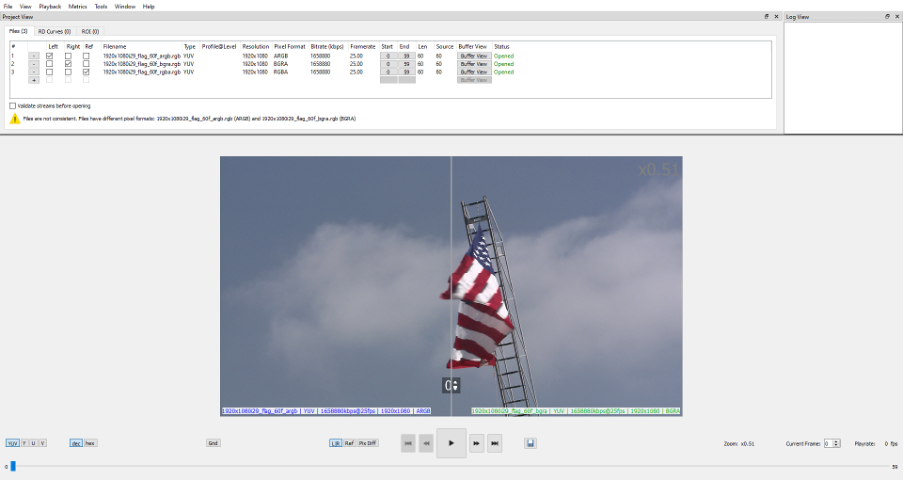Jump to the last frame

[x=495, y=443]
